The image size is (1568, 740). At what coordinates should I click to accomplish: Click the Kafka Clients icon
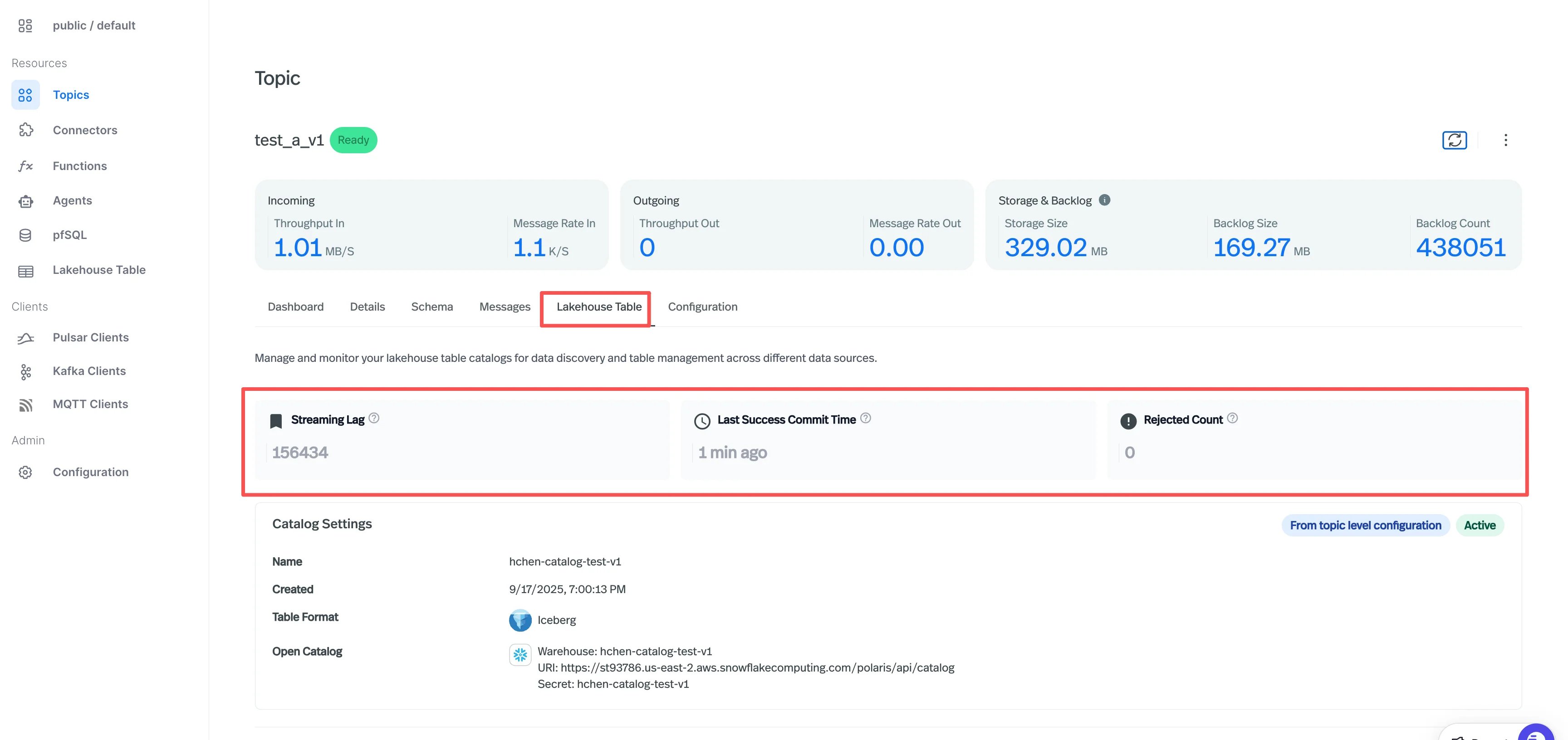(x=25, y=372)
